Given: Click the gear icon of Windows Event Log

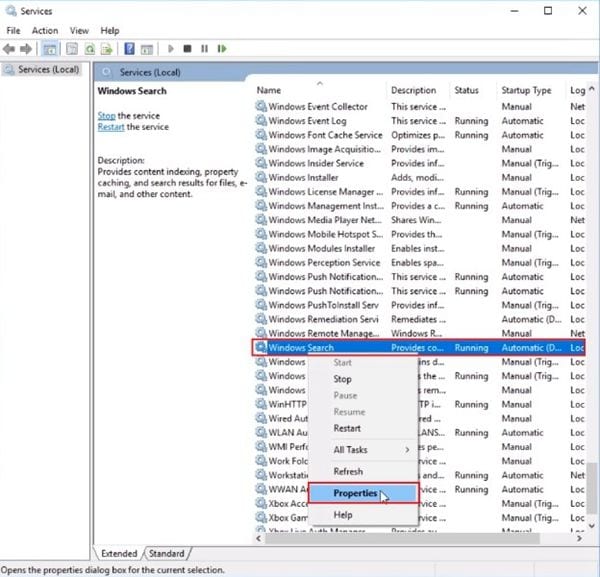Looking at the screenshot, I should click(261, 121).
